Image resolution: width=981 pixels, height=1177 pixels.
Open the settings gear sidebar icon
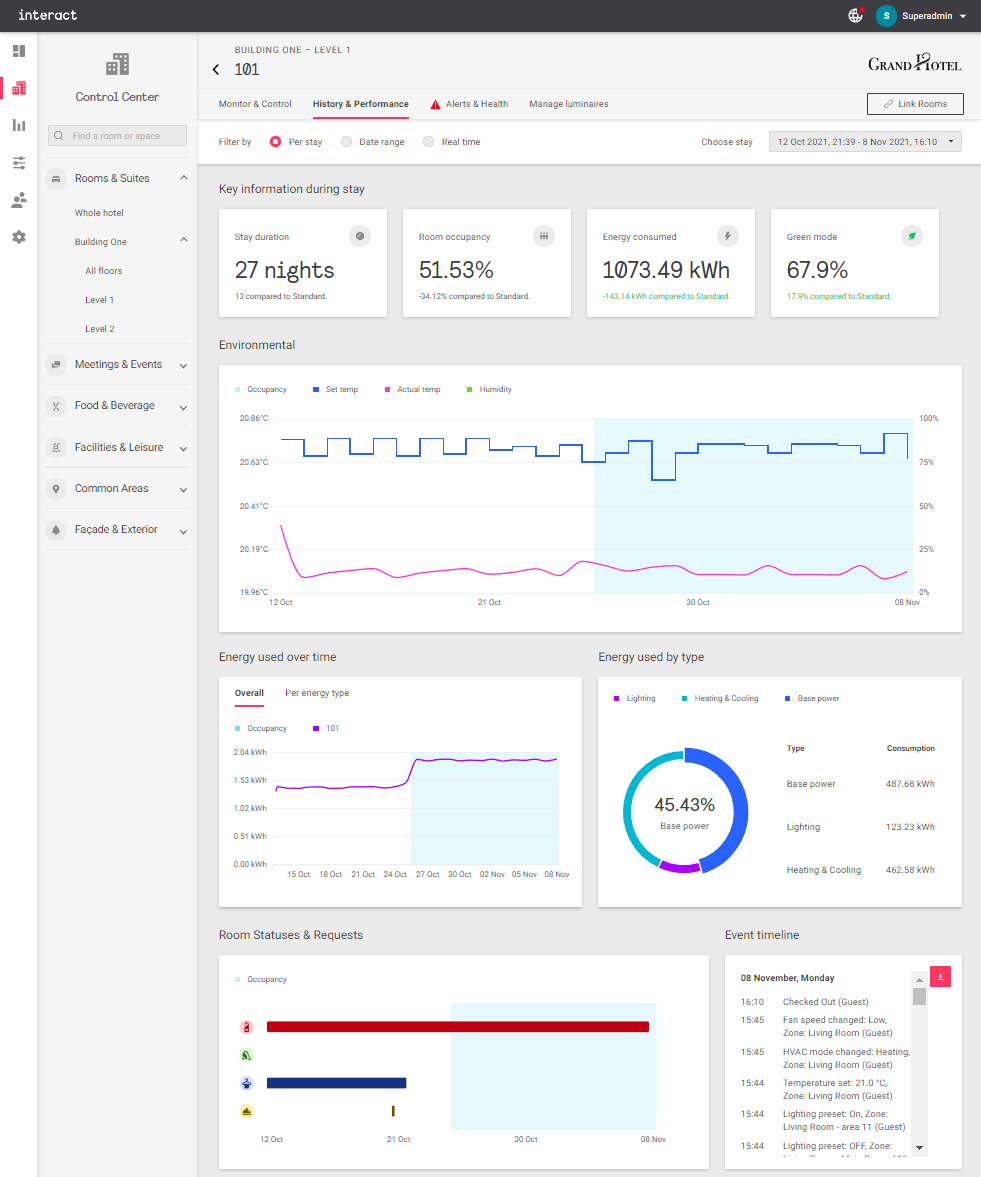[x=19, y=237]
